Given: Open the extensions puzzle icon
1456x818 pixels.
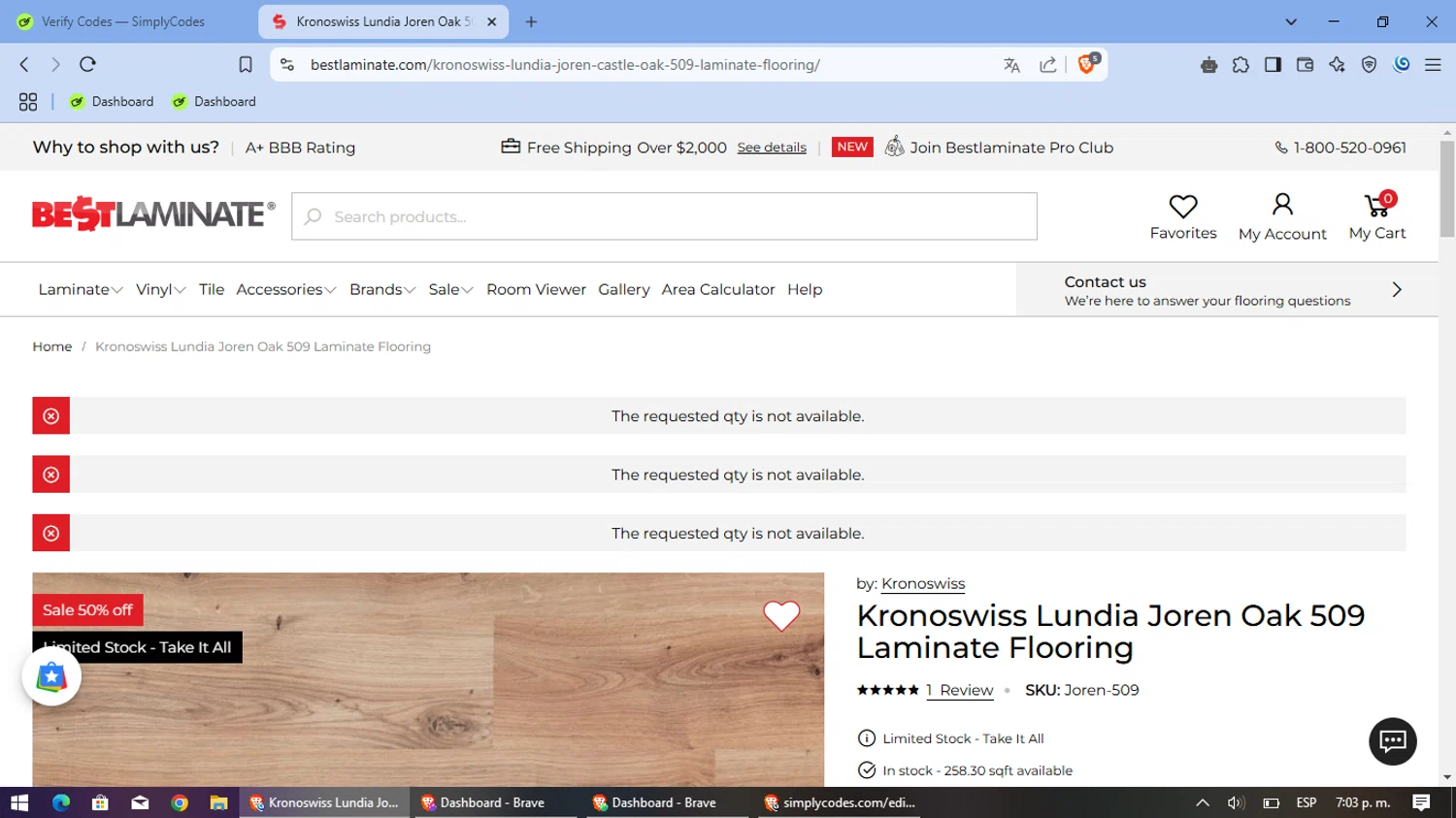Looking at the screenshot, I should point(1241,65).
